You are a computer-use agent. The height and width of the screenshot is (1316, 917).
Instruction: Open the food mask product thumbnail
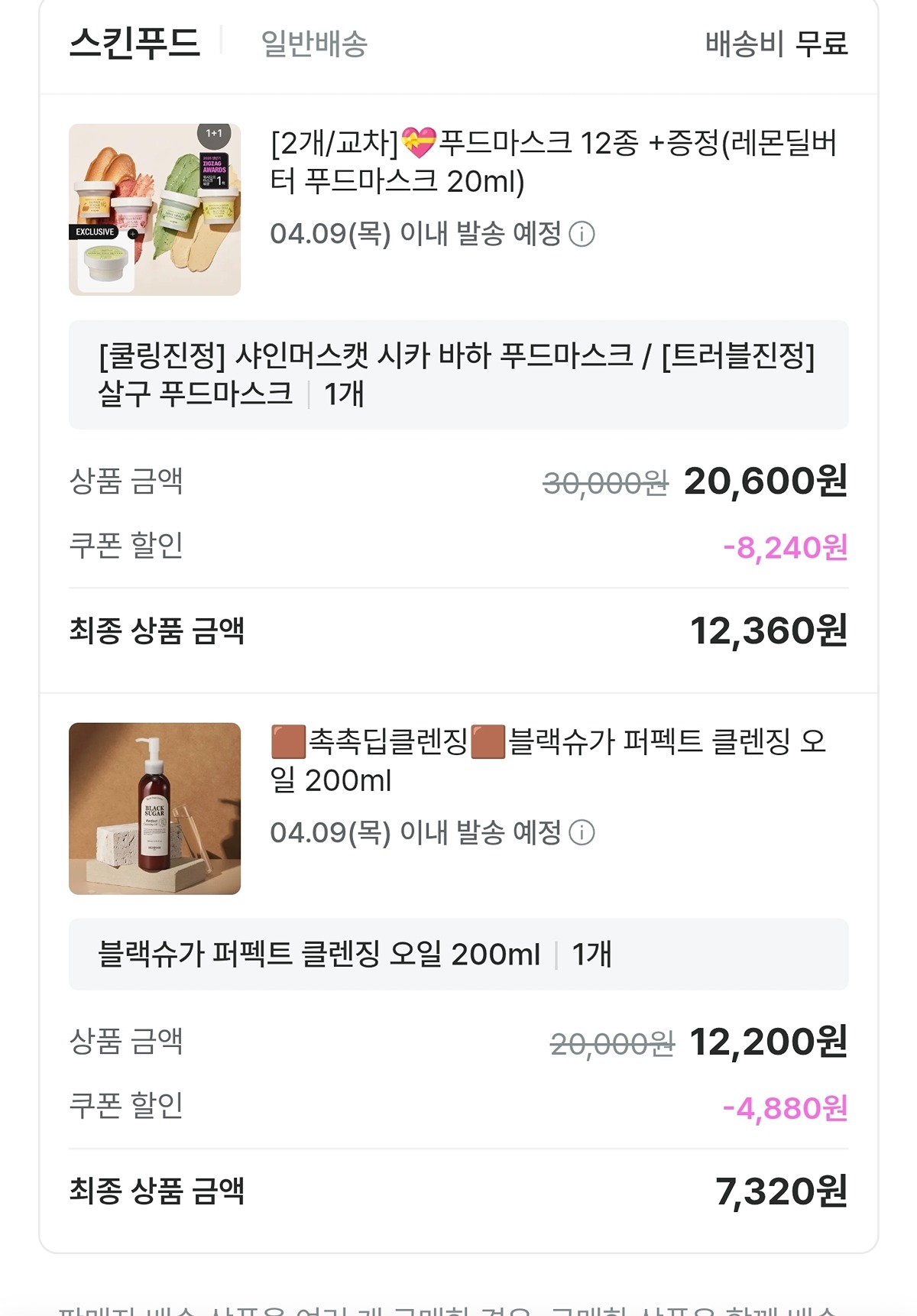pyautogui.click(x=154, y=209)
